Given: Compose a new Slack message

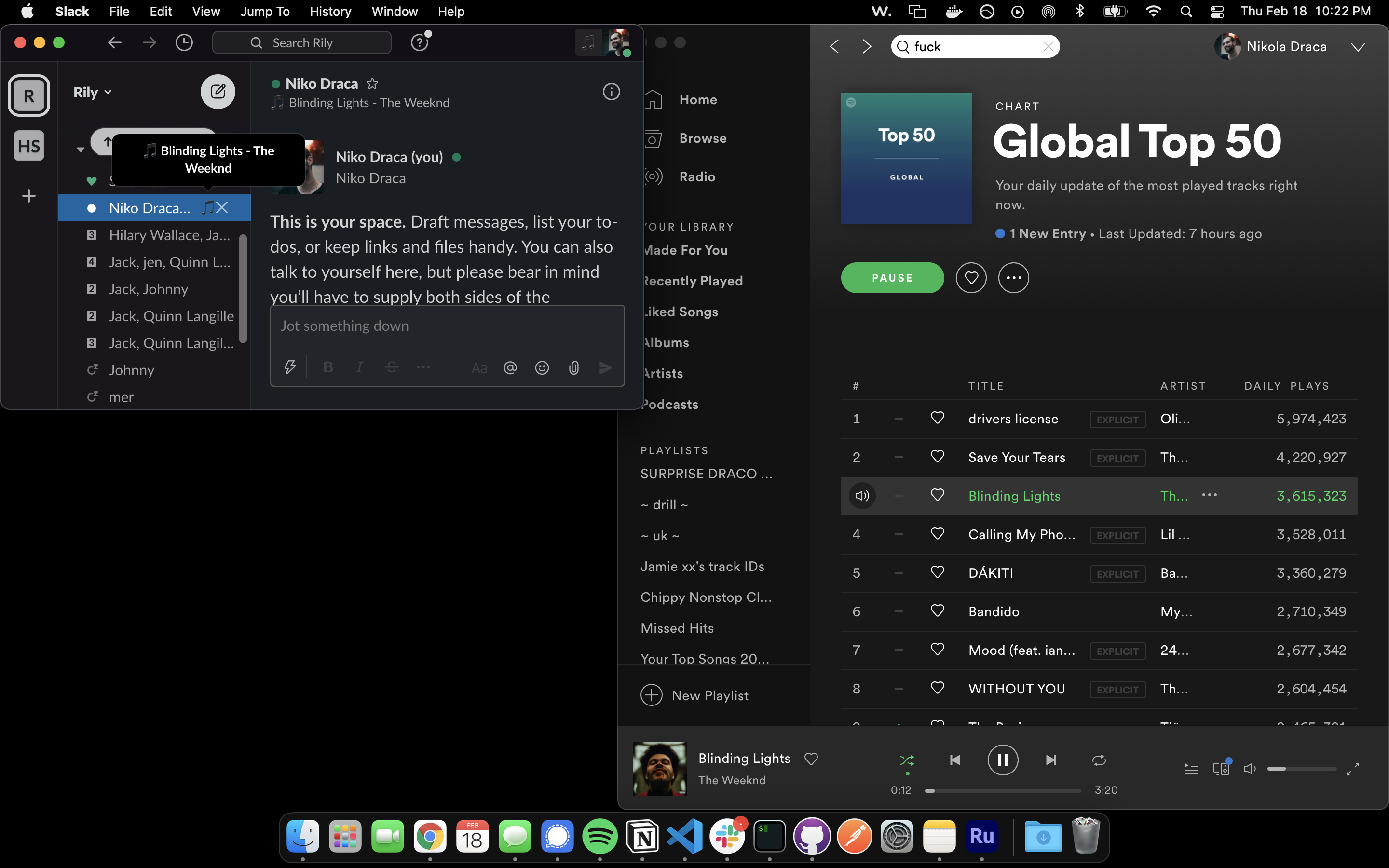Looking at the screenshot, I should click(x=218, y=91).
